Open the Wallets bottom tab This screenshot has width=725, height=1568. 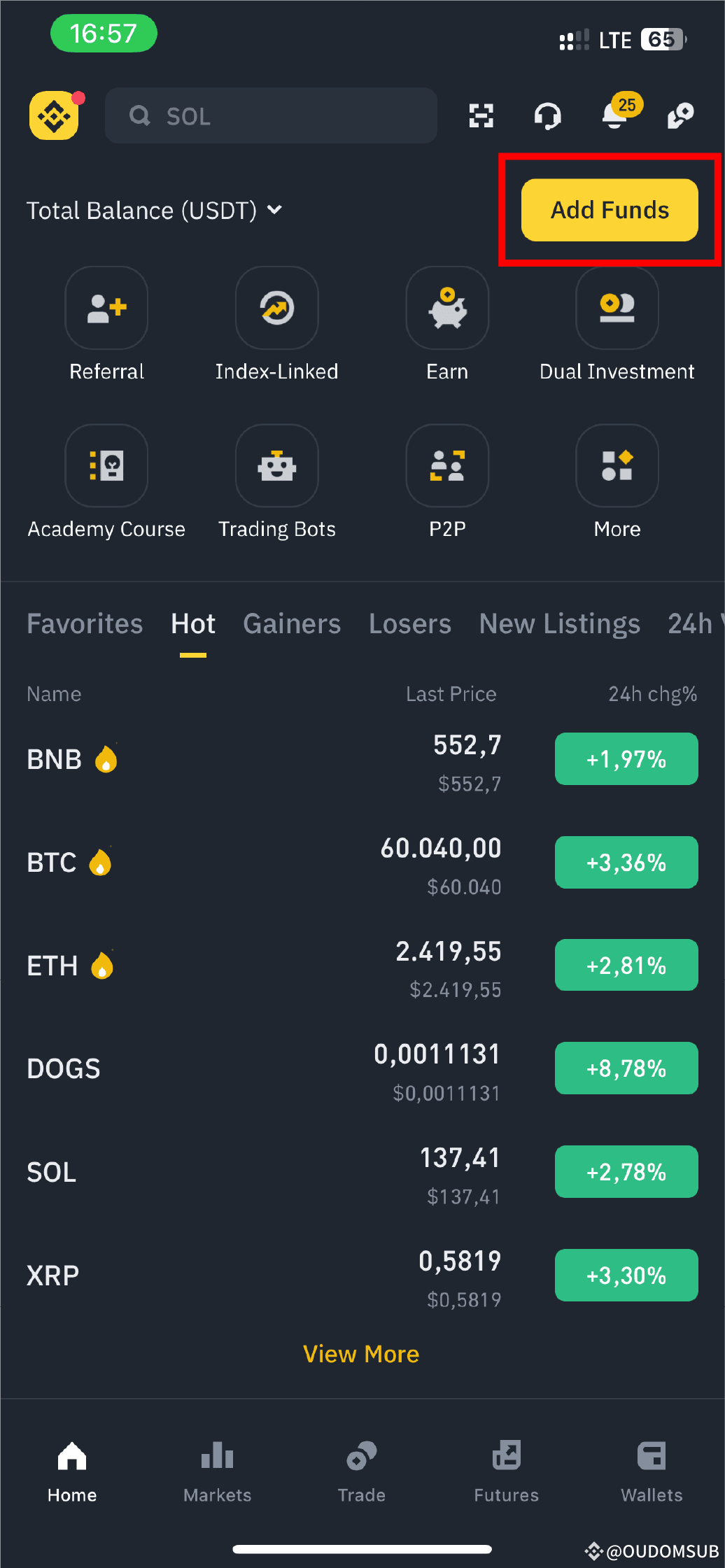(x=651, y=1471)
